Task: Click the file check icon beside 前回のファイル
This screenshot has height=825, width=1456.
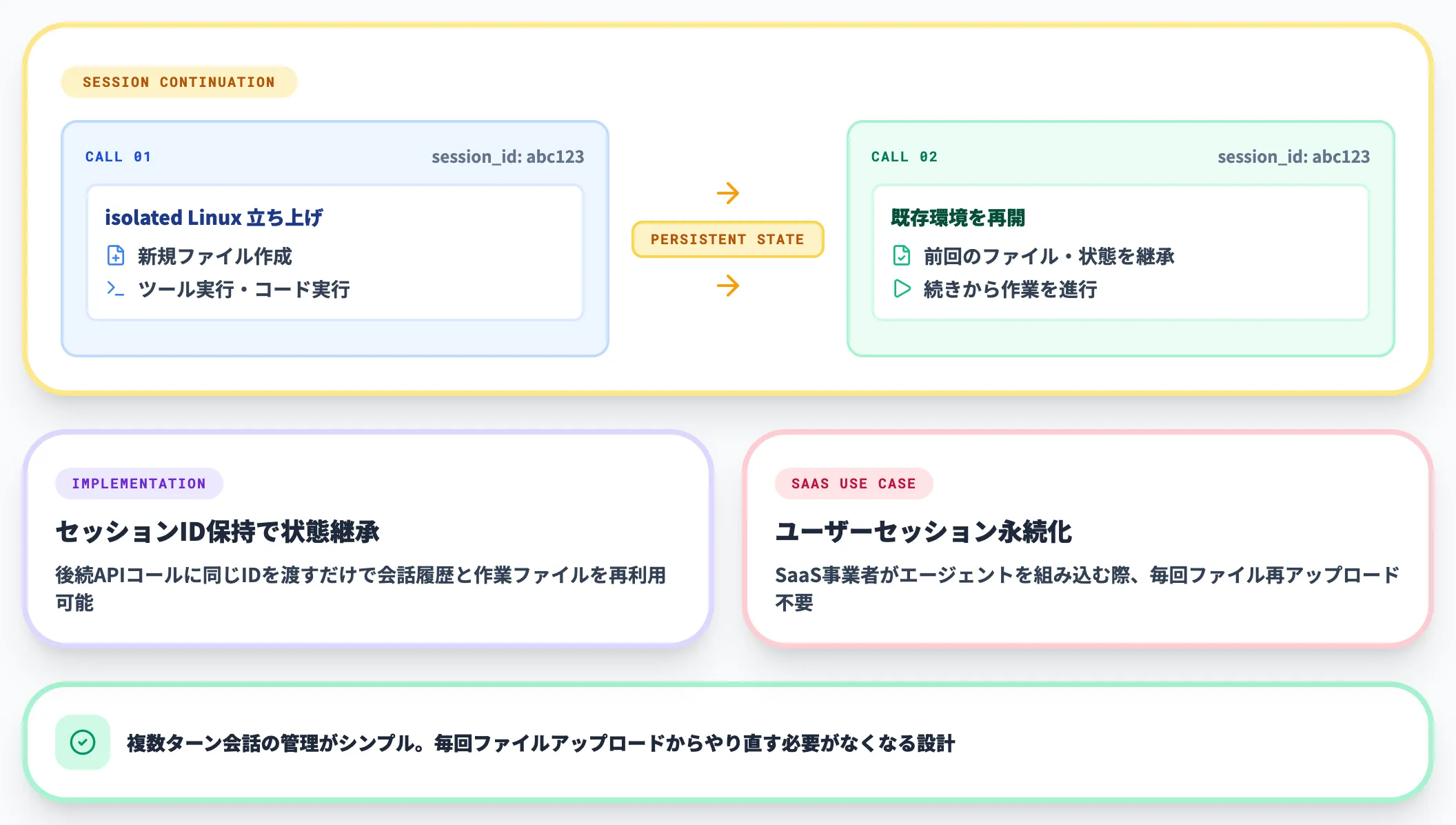Action: 902,256
